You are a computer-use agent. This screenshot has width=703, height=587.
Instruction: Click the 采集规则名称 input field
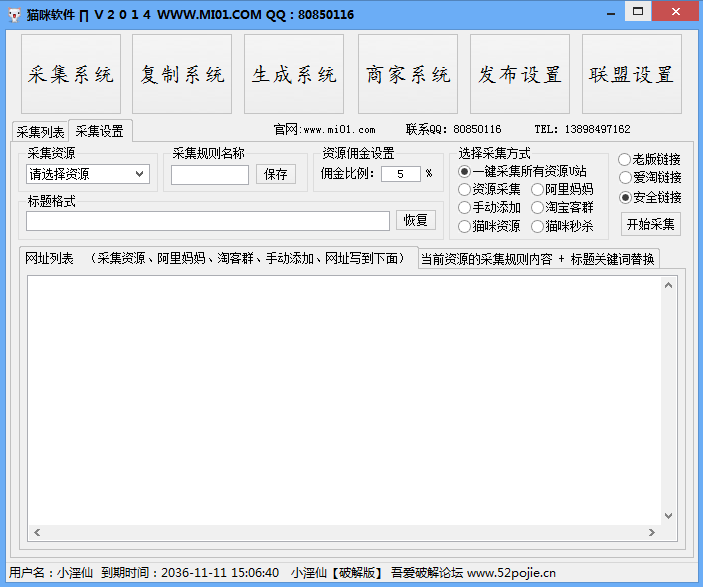tap(210, 175)
